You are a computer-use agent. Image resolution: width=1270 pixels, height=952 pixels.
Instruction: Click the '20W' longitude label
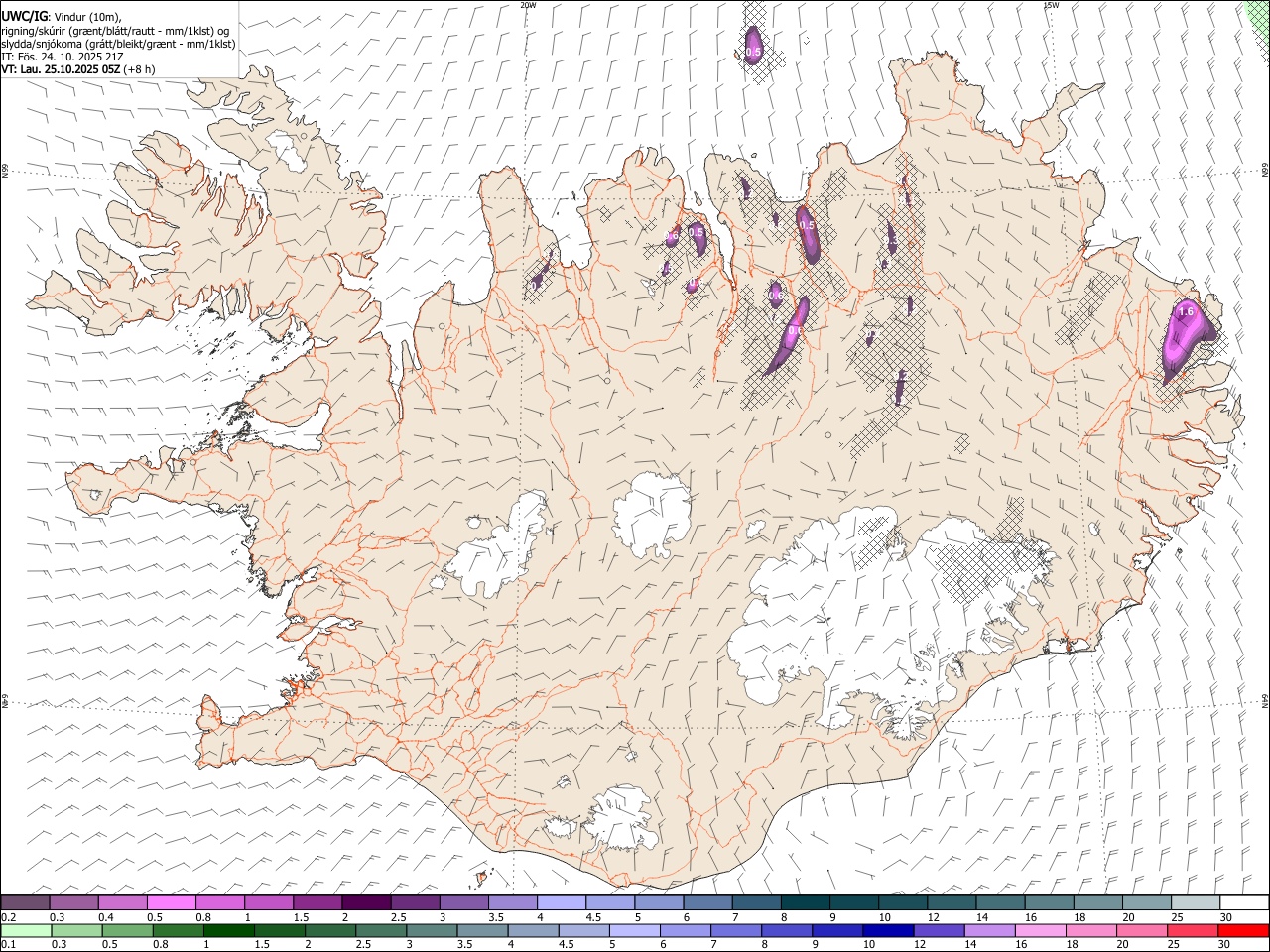(x=527, y=5)
